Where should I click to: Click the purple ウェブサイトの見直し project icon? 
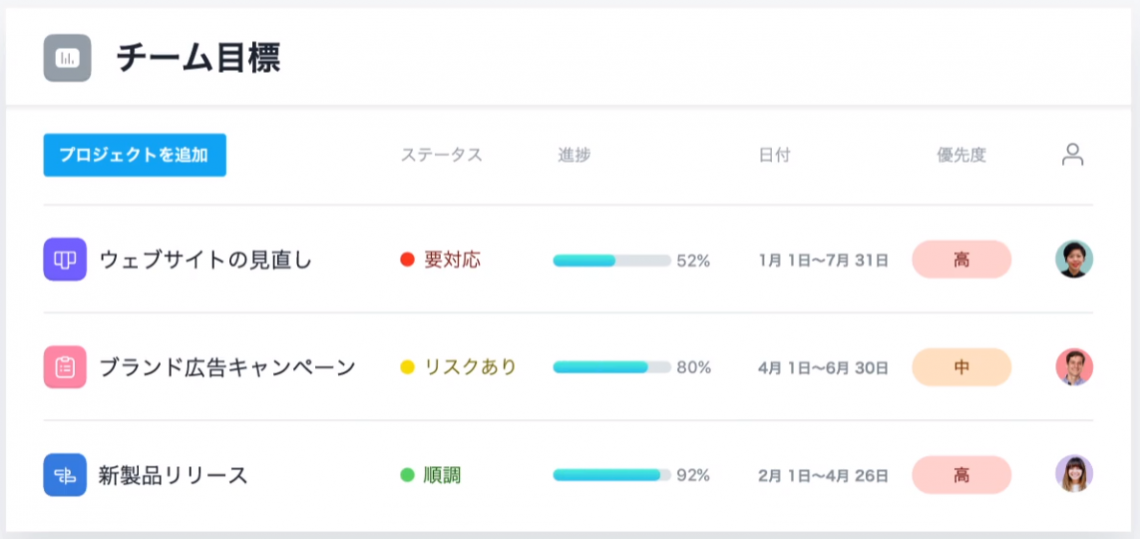[65, 260]
